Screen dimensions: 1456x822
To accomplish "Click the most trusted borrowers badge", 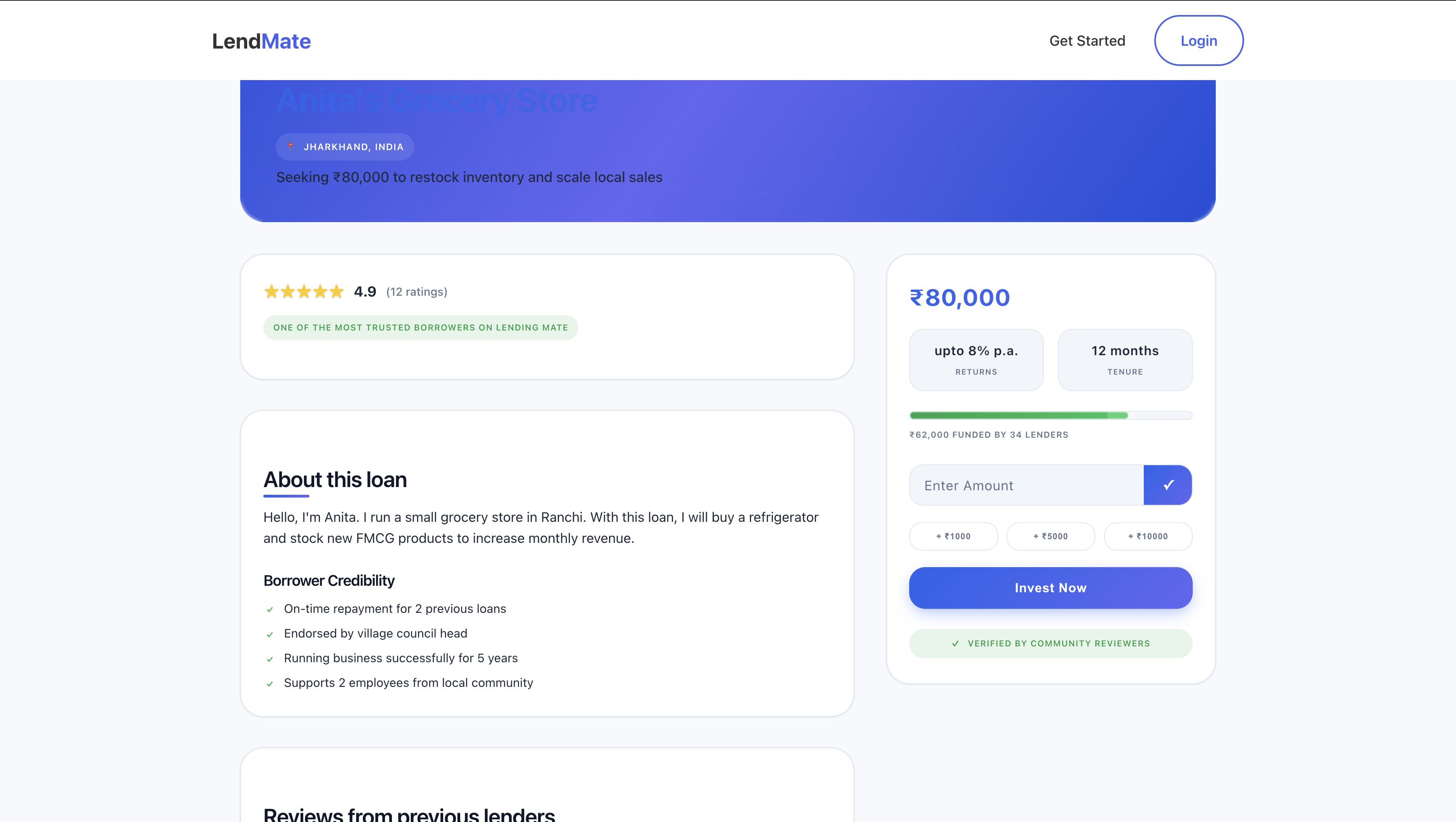I will click(x=421, y=327).
